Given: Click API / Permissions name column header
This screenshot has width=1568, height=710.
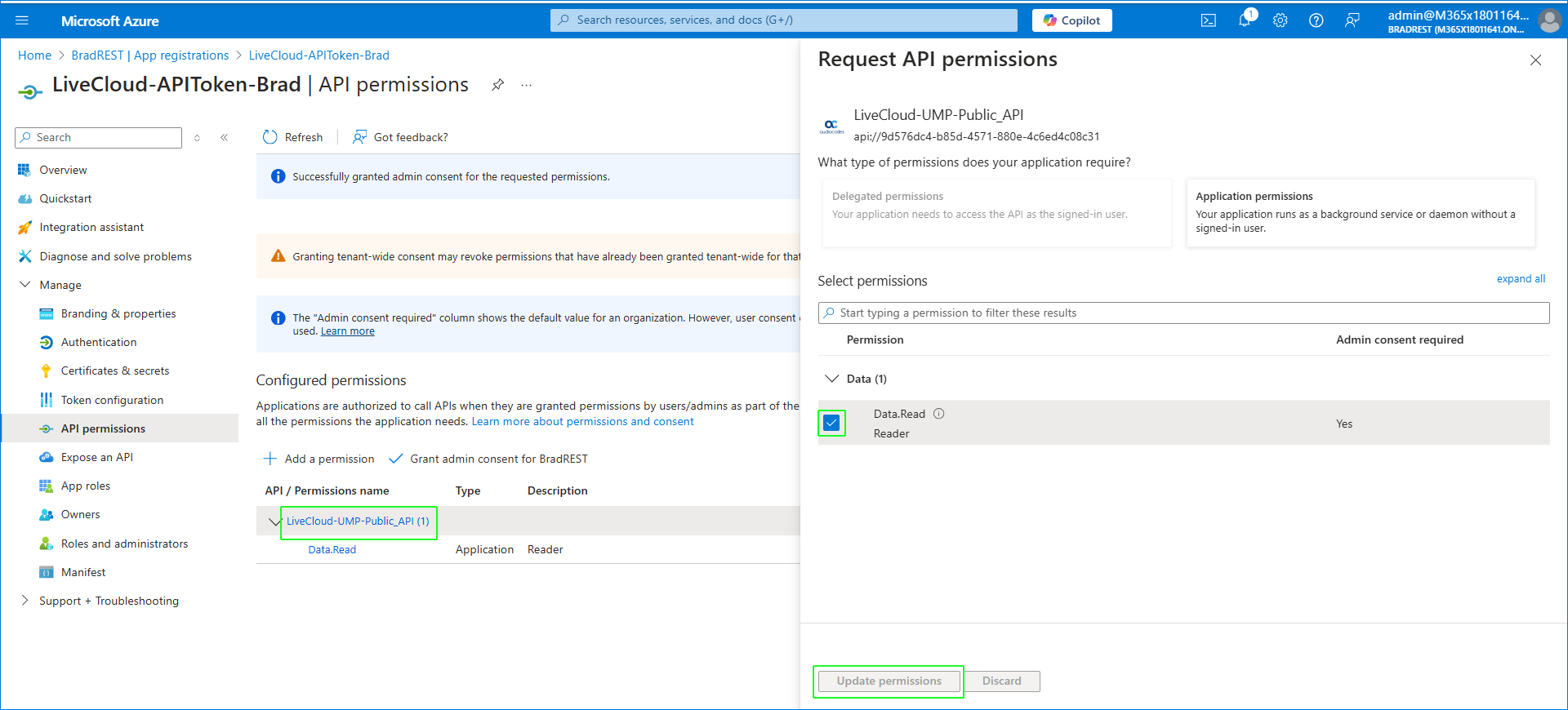Looking at the screenshot, I should 327,490.
